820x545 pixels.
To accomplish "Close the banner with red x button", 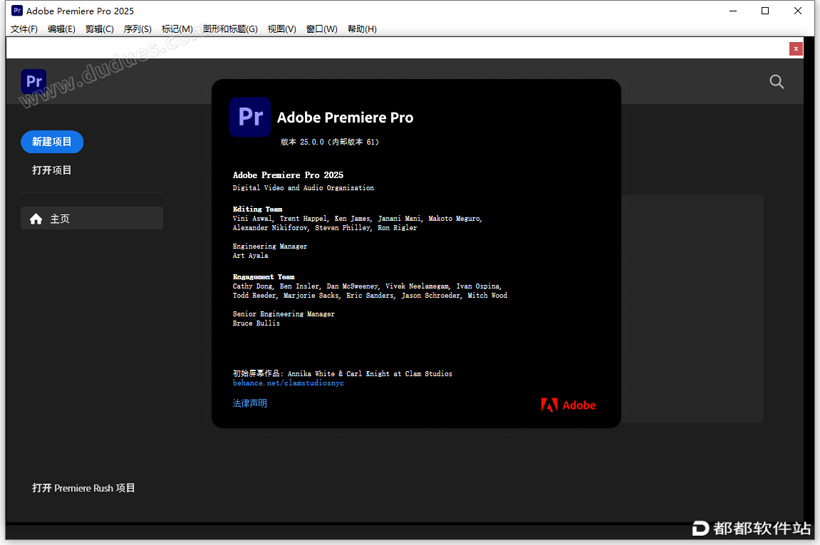I will (x=795, y=49).
